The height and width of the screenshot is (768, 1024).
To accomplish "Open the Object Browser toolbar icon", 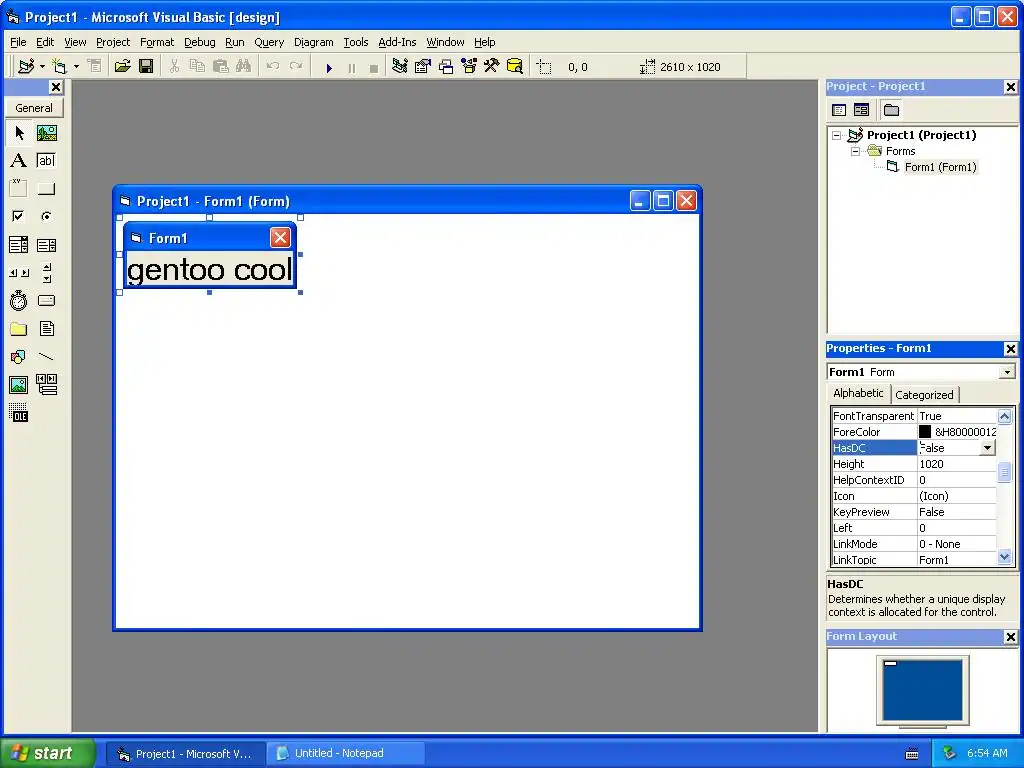I will point(469,67).
